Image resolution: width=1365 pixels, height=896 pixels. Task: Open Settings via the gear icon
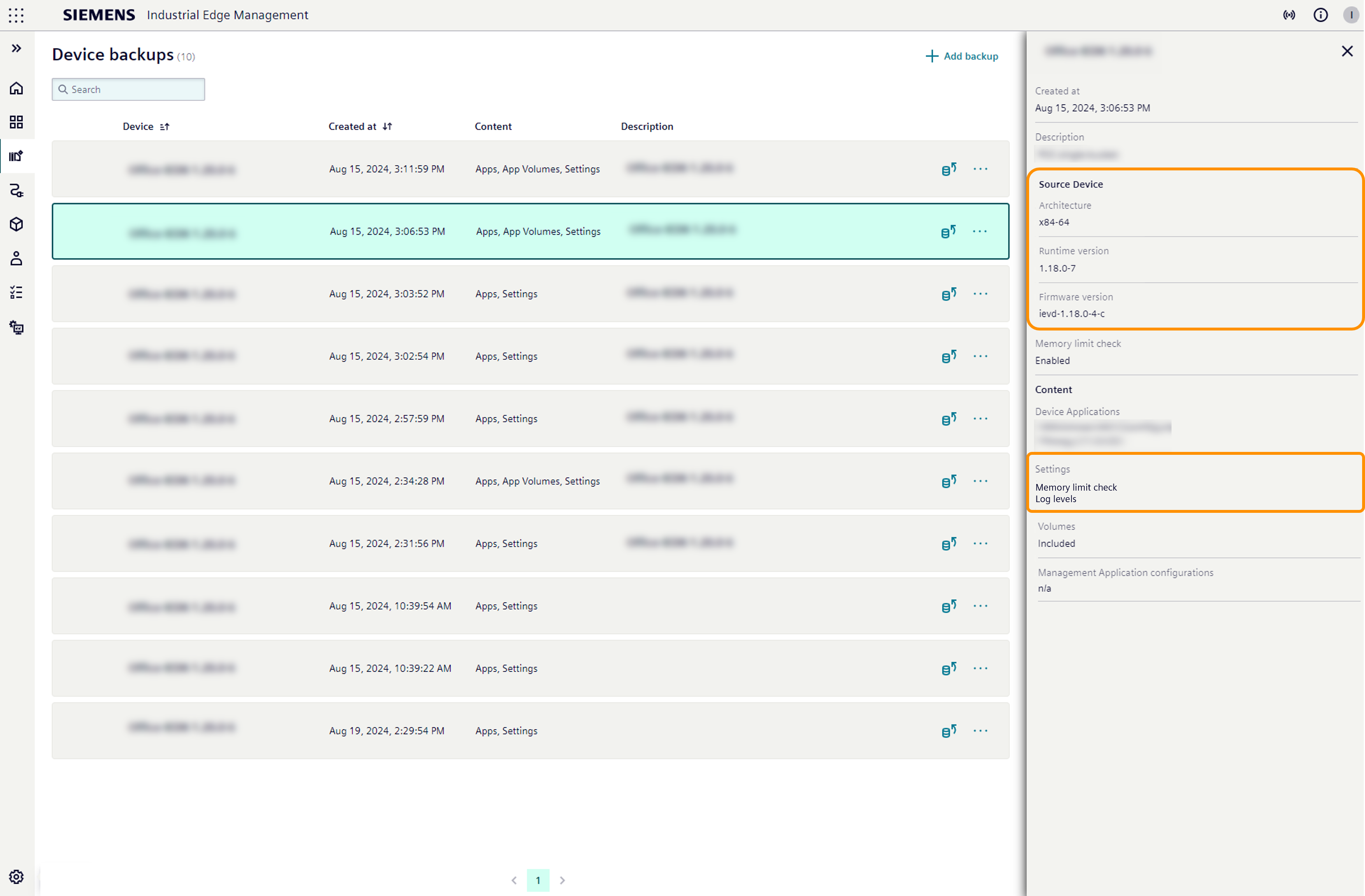point(16,877)
